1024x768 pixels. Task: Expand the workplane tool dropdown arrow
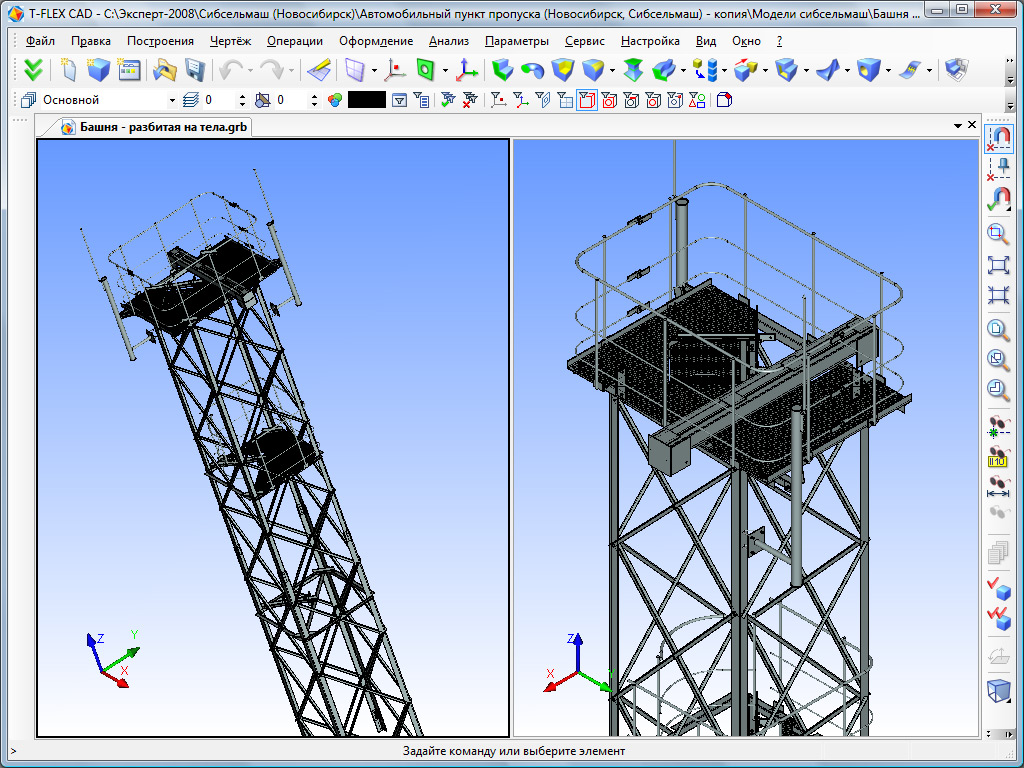tap(374, 71)
